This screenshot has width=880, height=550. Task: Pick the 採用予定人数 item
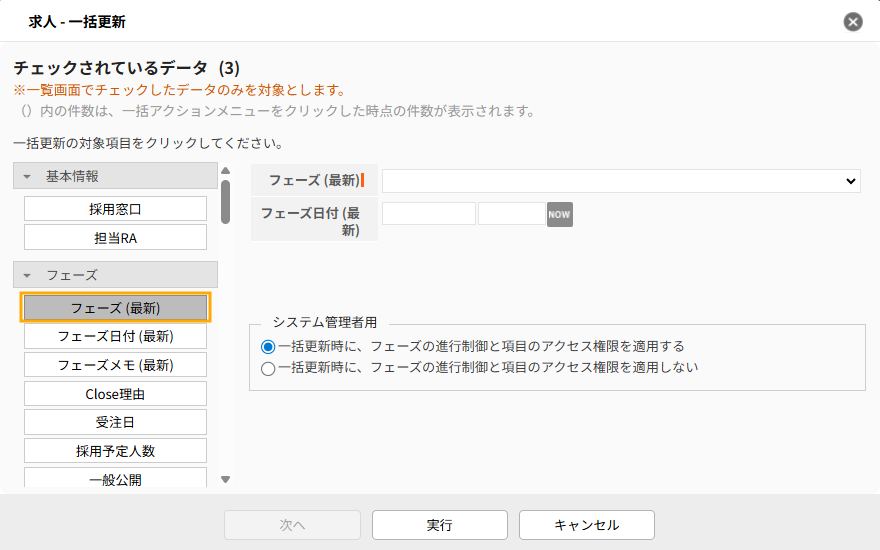(115, 451)
